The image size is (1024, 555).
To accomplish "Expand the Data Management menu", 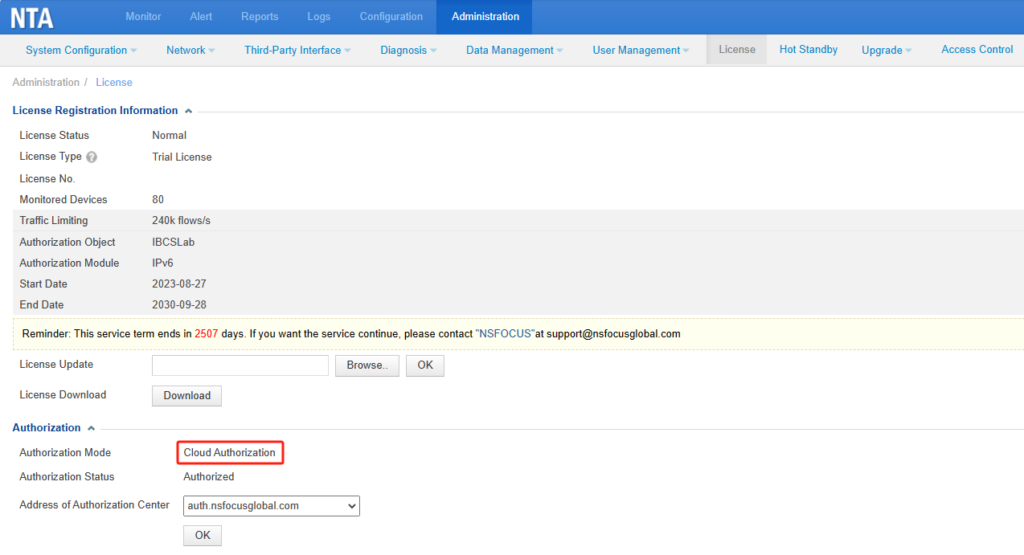I will coord(514,50).
